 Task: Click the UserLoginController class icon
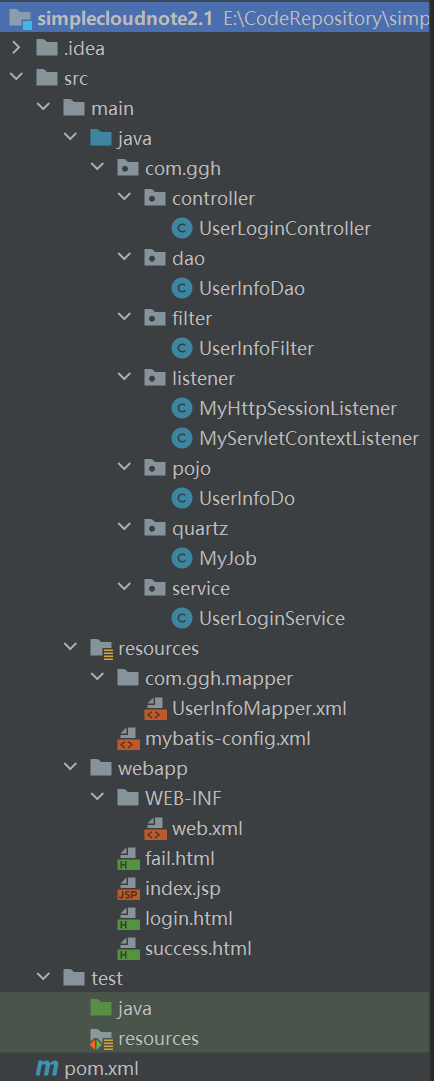[x=181, y=229]
